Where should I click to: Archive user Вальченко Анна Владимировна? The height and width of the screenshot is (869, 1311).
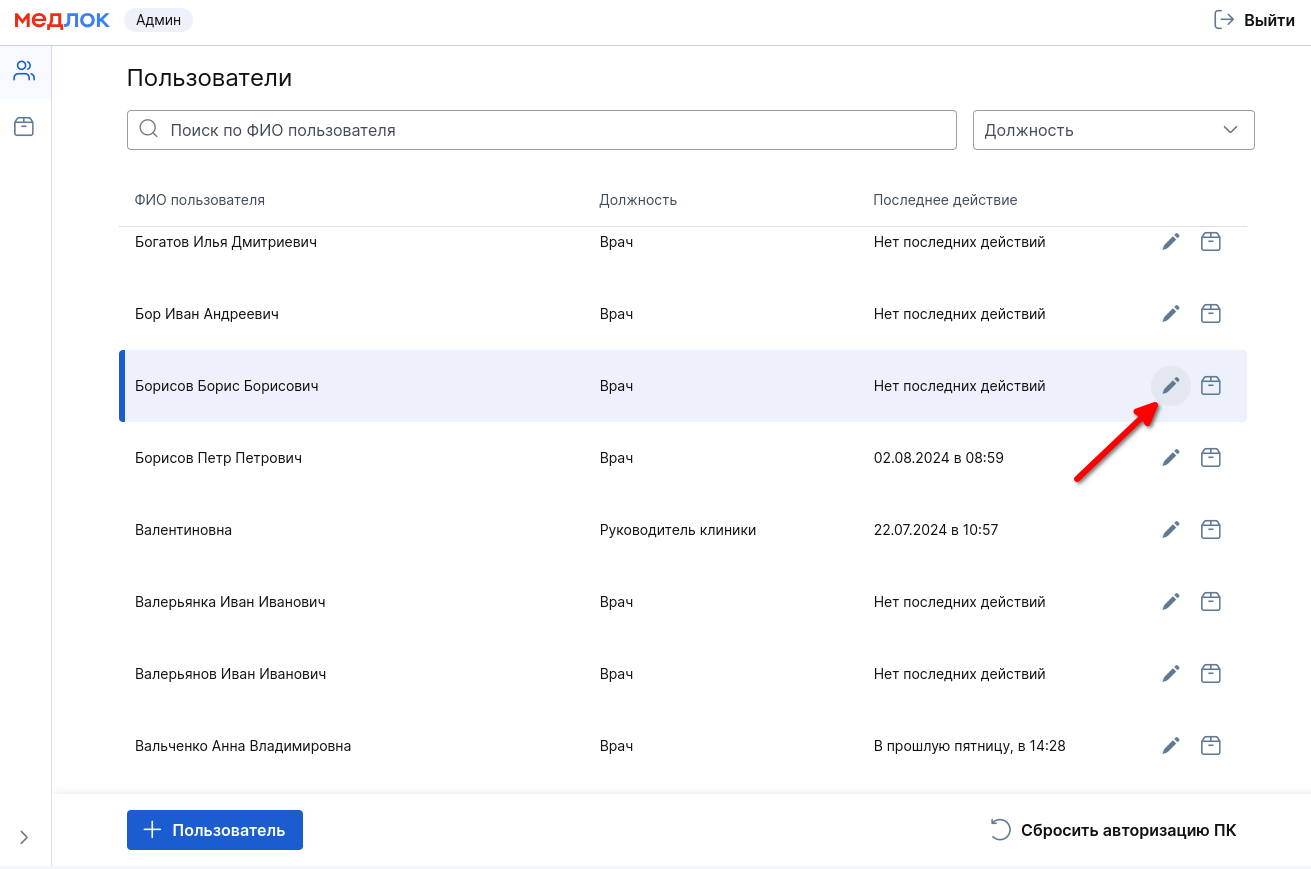tap(1210, 746)
